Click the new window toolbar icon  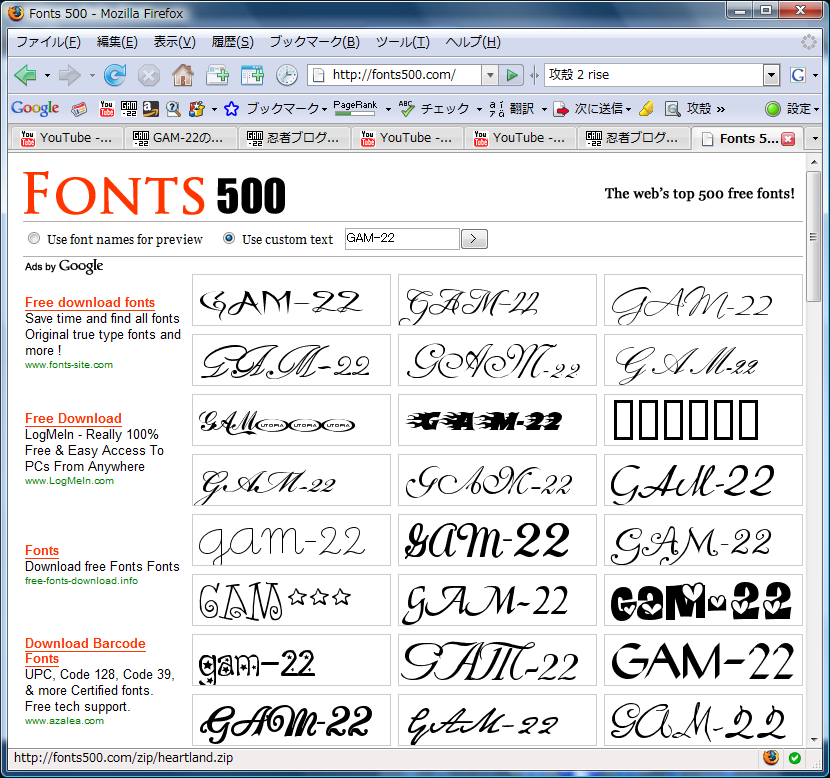pos(252,75)
